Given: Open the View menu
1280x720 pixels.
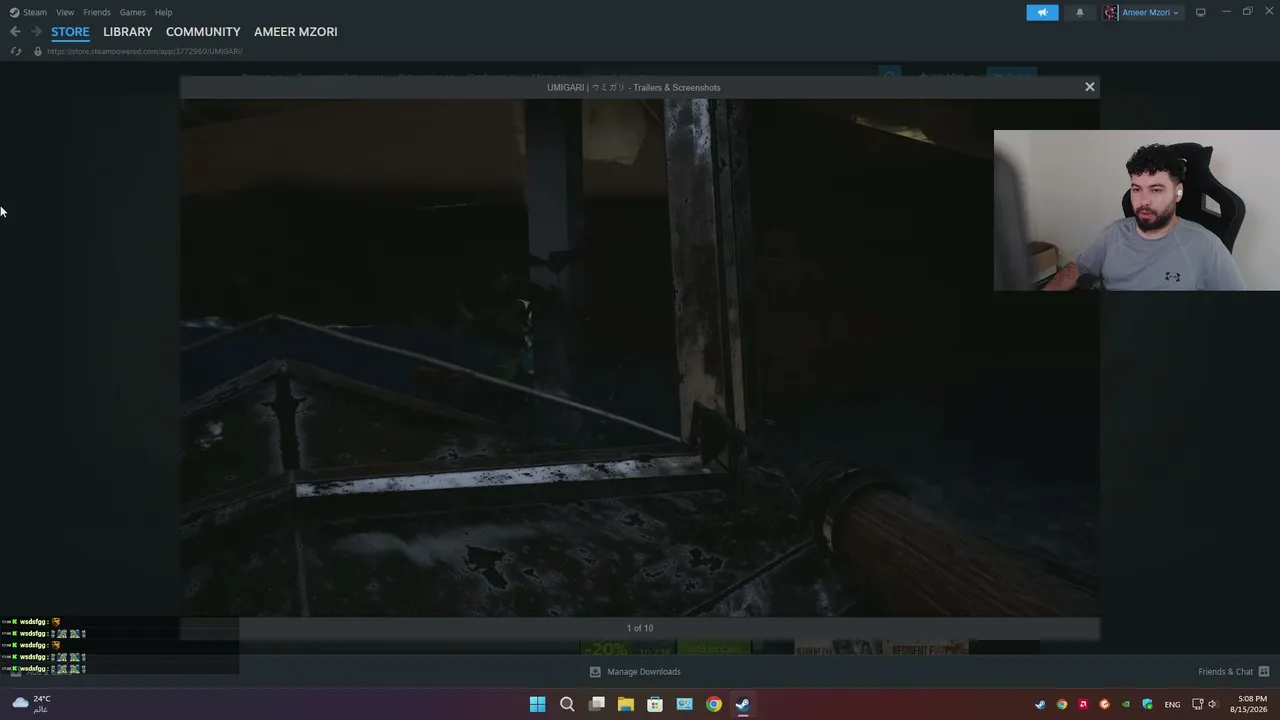Looking at the screenshot, I should 65,12.
